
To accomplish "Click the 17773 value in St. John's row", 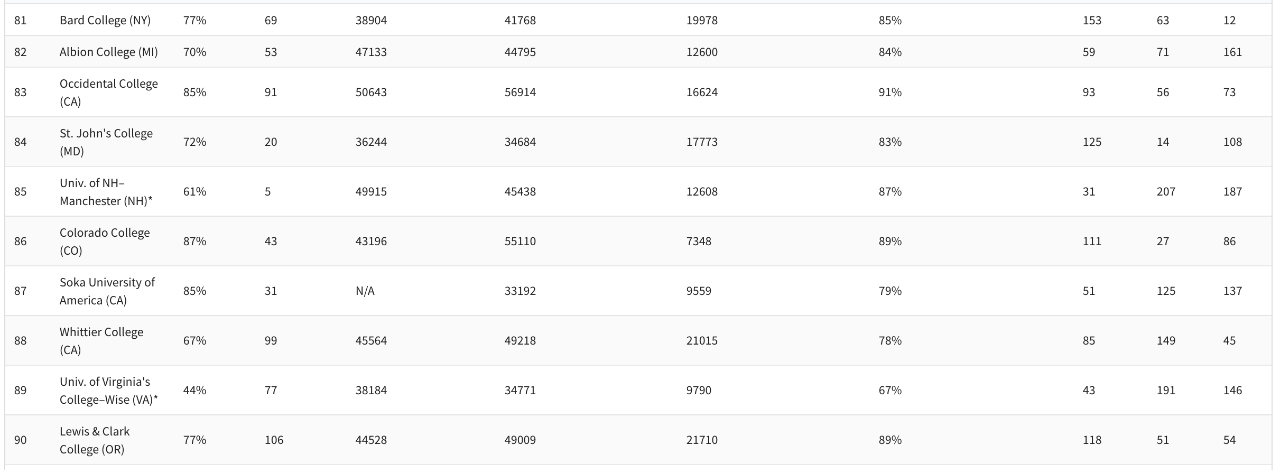I will coord(702,142).
